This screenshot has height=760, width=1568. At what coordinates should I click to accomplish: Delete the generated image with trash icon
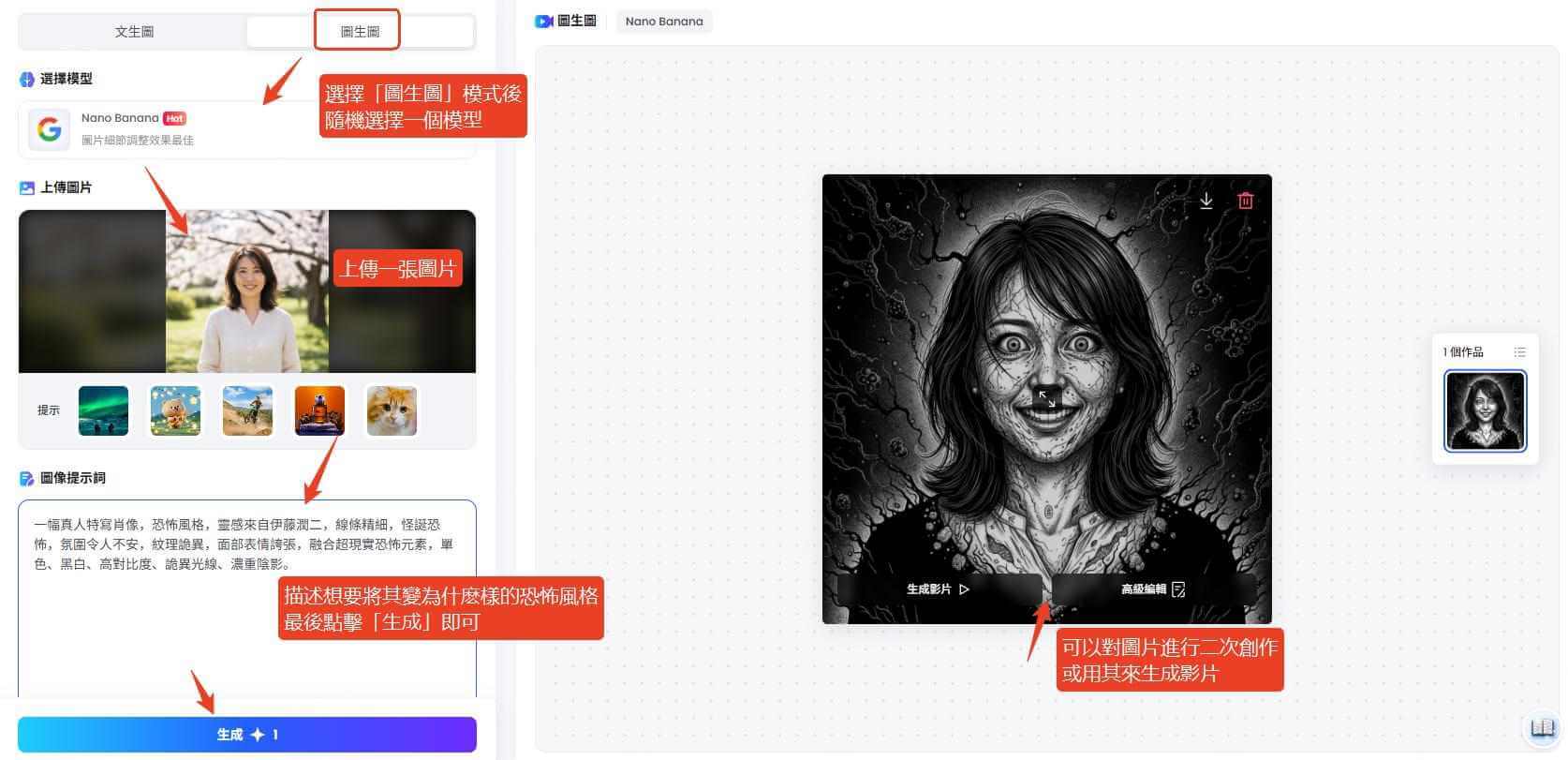pos(1245,201)
